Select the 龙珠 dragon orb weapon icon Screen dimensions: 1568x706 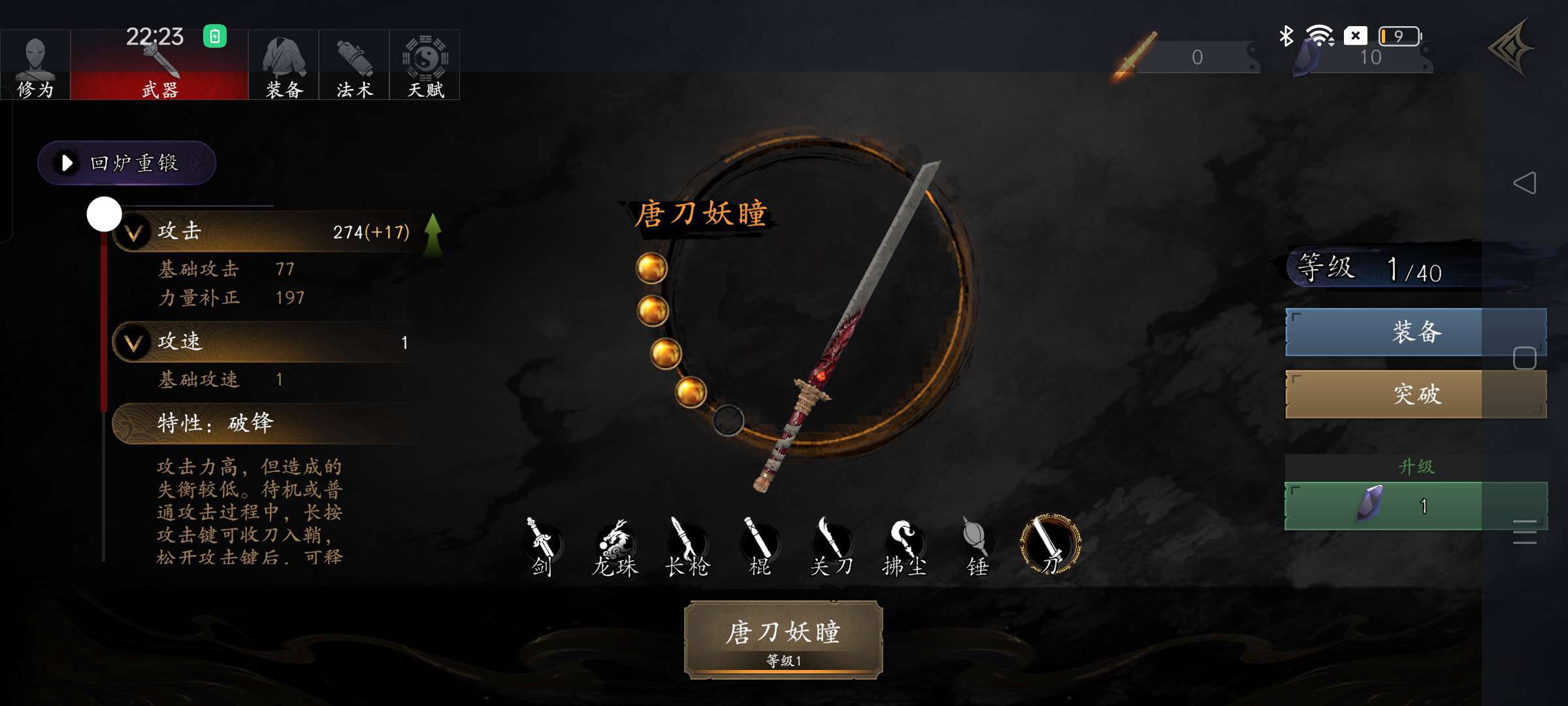615,548
